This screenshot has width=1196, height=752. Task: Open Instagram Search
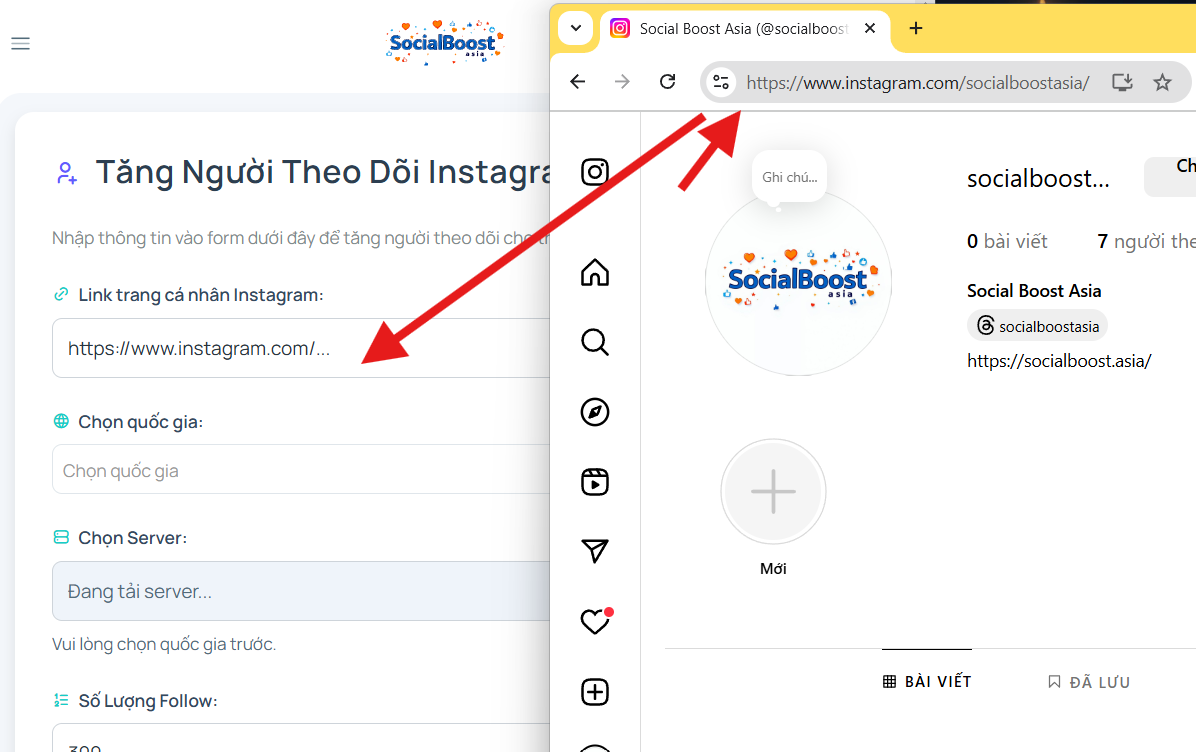(x=595, y=342)
